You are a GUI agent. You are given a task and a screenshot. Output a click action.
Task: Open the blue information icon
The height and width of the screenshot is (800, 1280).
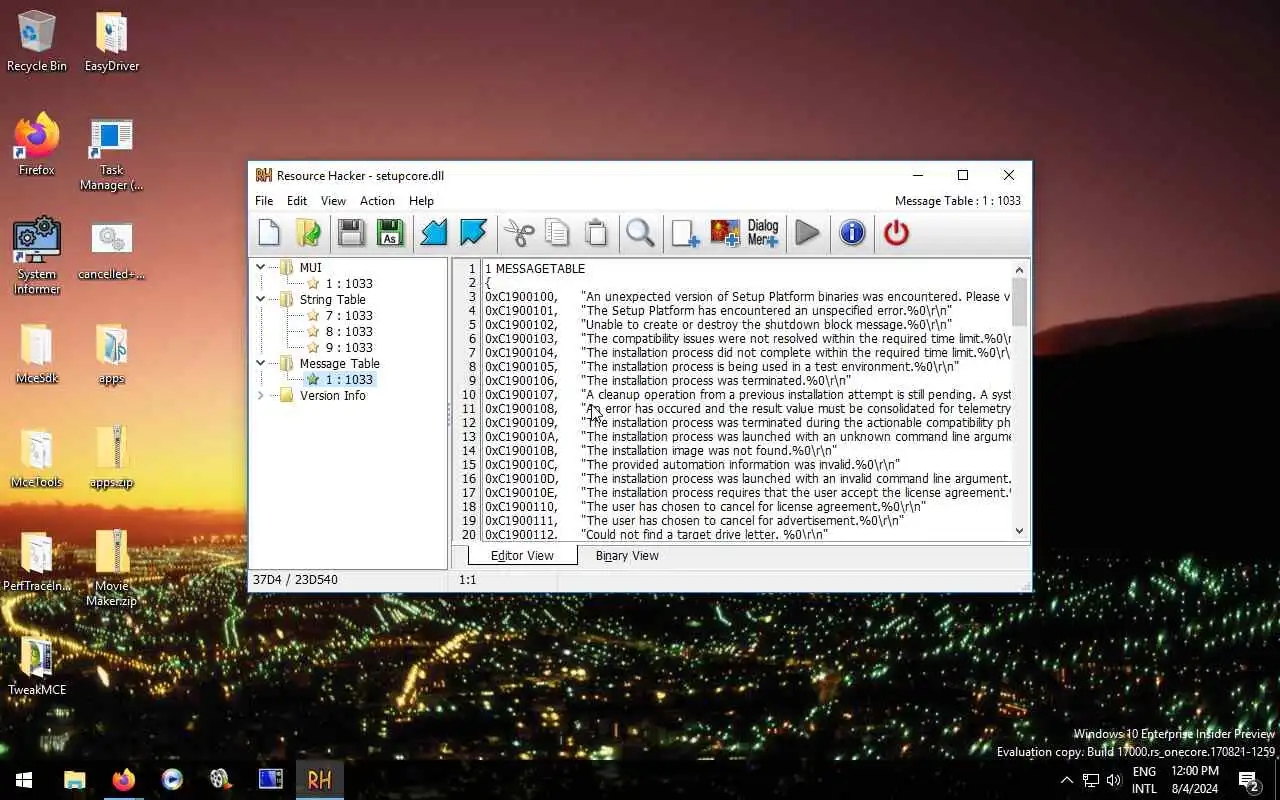coord(852,233)
